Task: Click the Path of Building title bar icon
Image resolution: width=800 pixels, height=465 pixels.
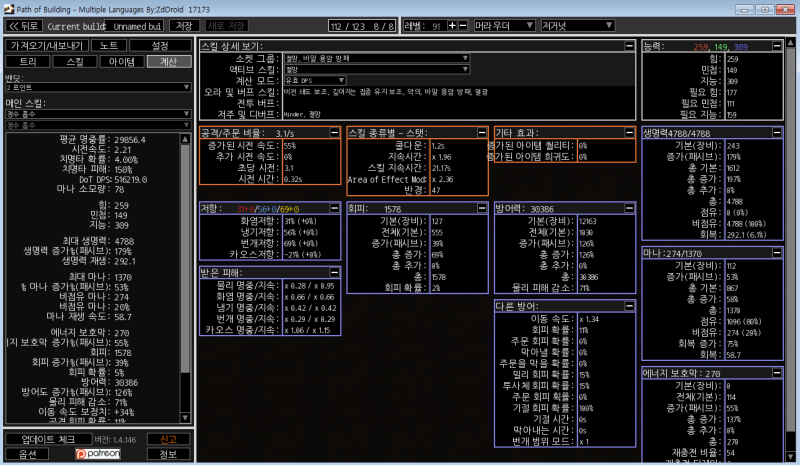Action: click(x=9, y=9)
